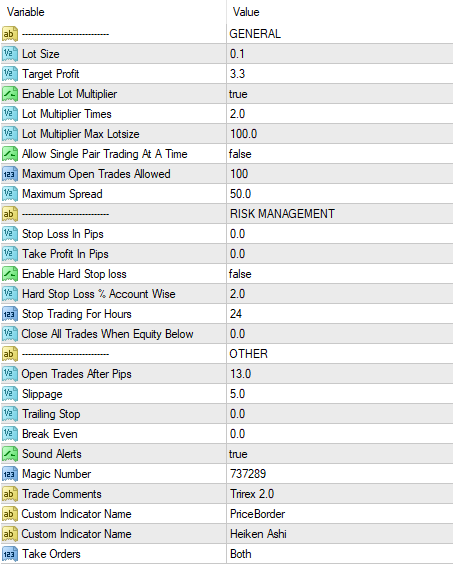
Task: Click the double-type icon beside Lot Size
Action: click(x=10, y=54)
